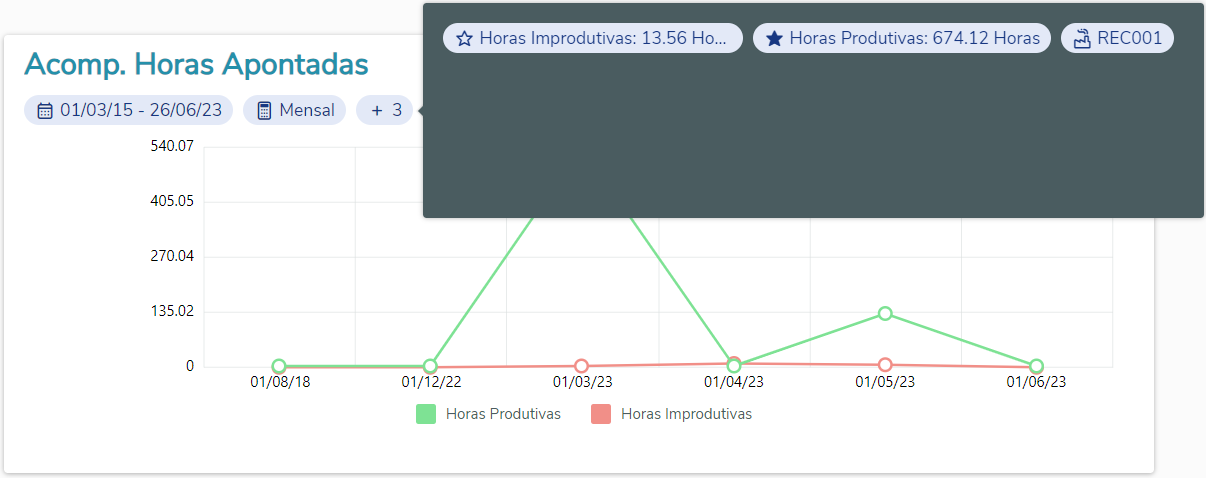Click the calculator icon beside Mensal

(x=265, y=111)
